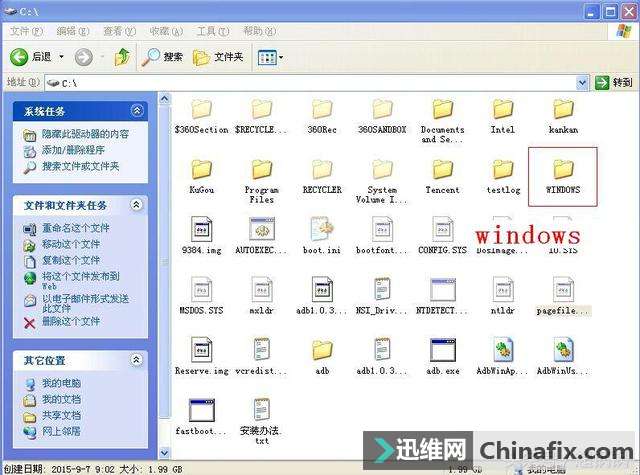The height and width of the screenshot is (475, 640).
Task: Open the 收藏(A) menu
Action: click(x=166, y=31)
